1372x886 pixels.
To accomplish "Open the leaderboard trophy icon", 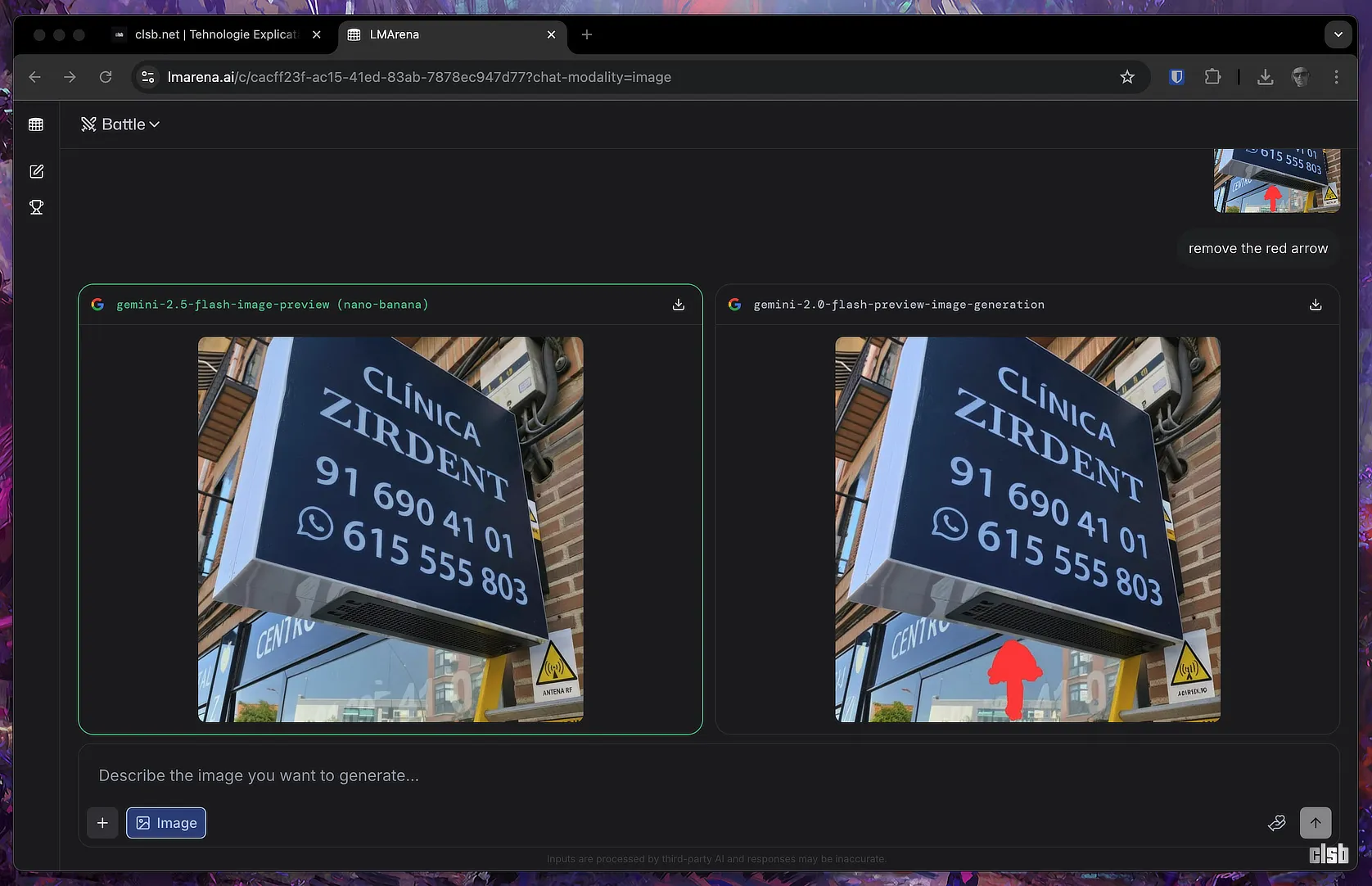I will pos(36,207).
